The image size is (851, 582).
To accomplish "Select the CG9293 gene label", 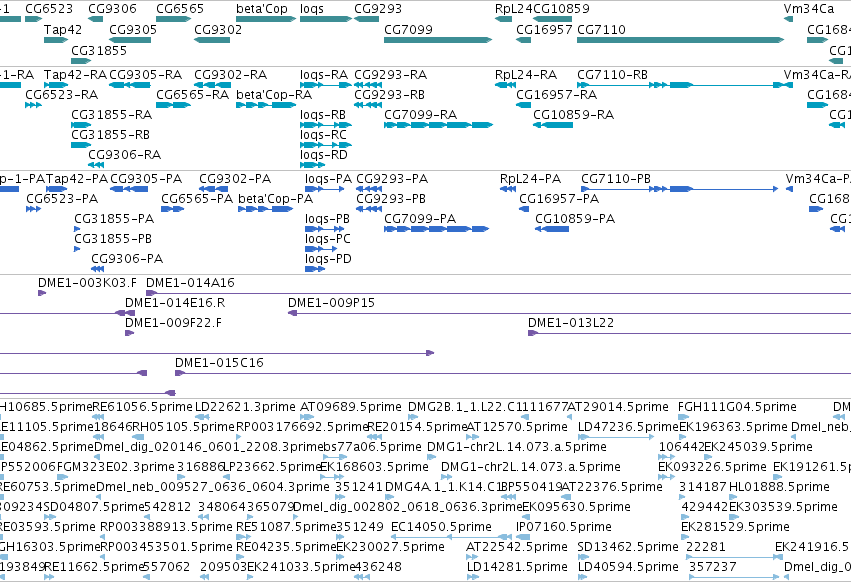I will (378, 9).
